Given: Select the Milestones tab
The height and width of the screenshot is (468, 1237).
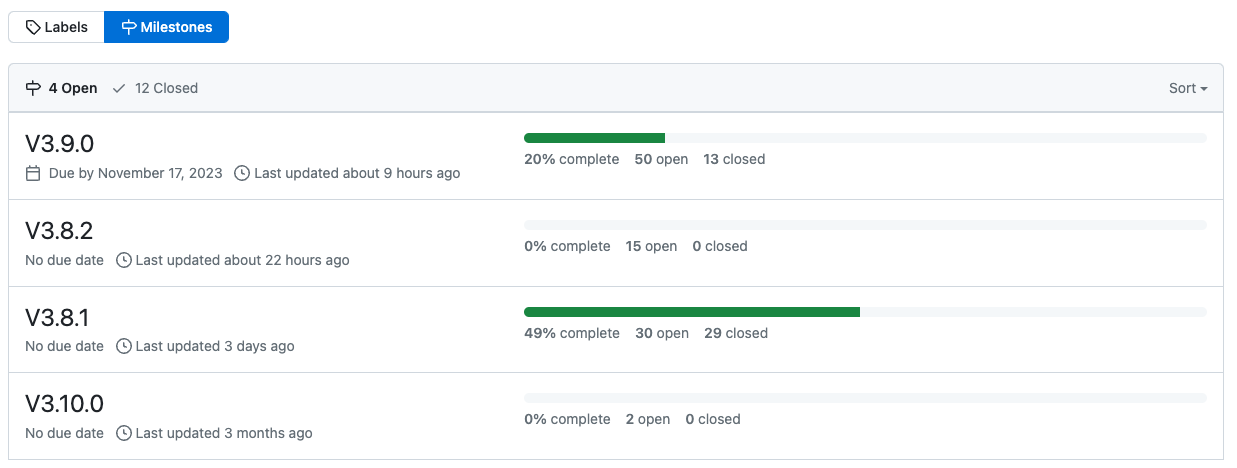Looking at the screenshot, I should click(166, 28).
